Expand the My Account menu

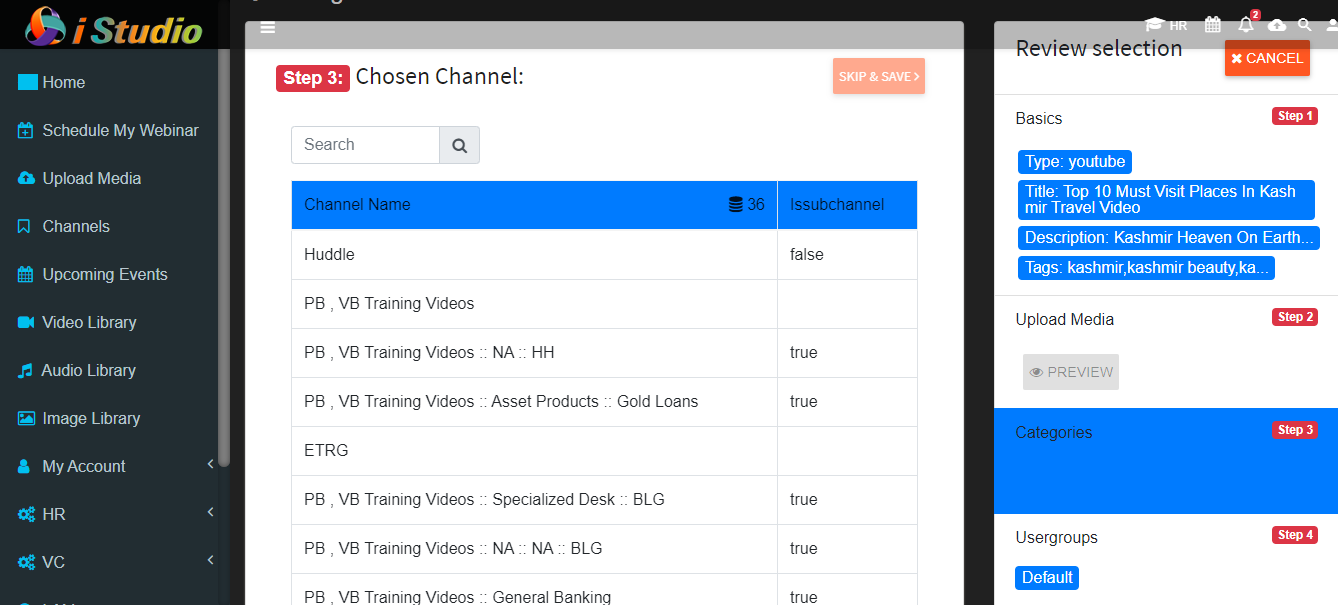(115, 466)
